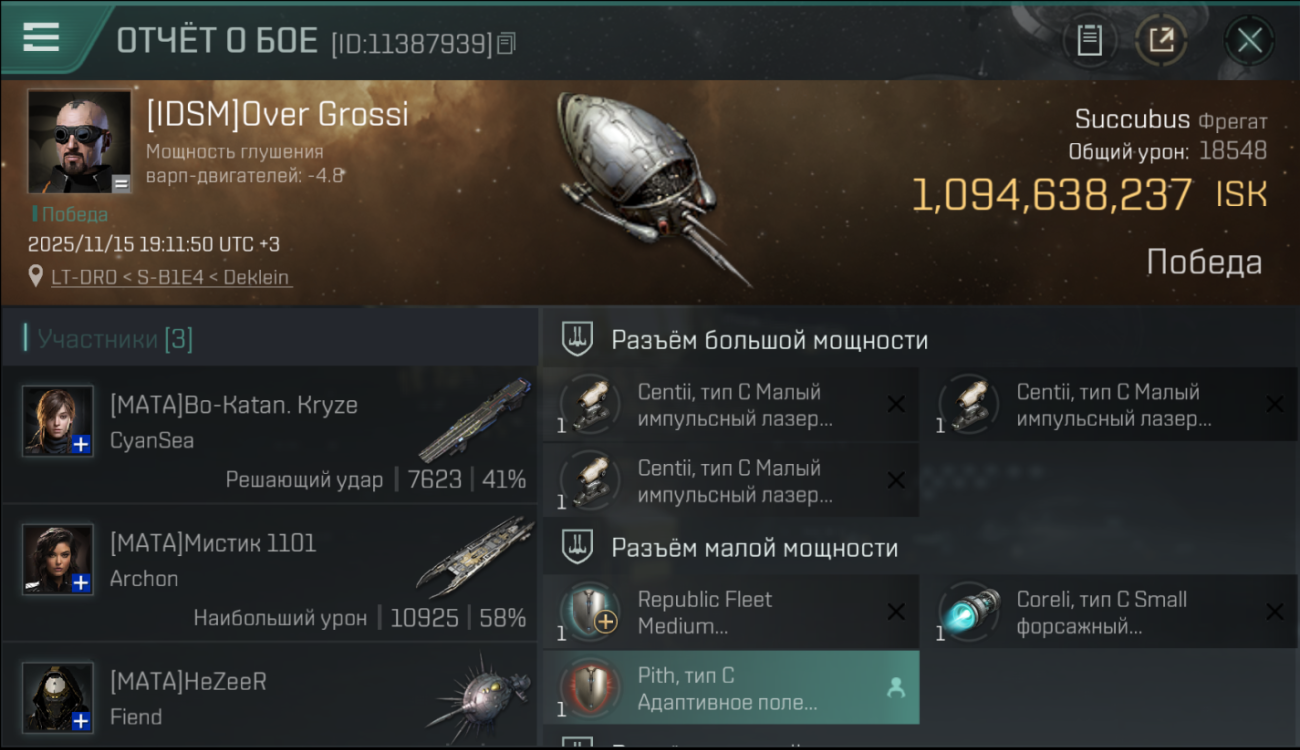Collapse the low power slot section
The width and height of the screenshot is (1300, 750).
[920, 548]
